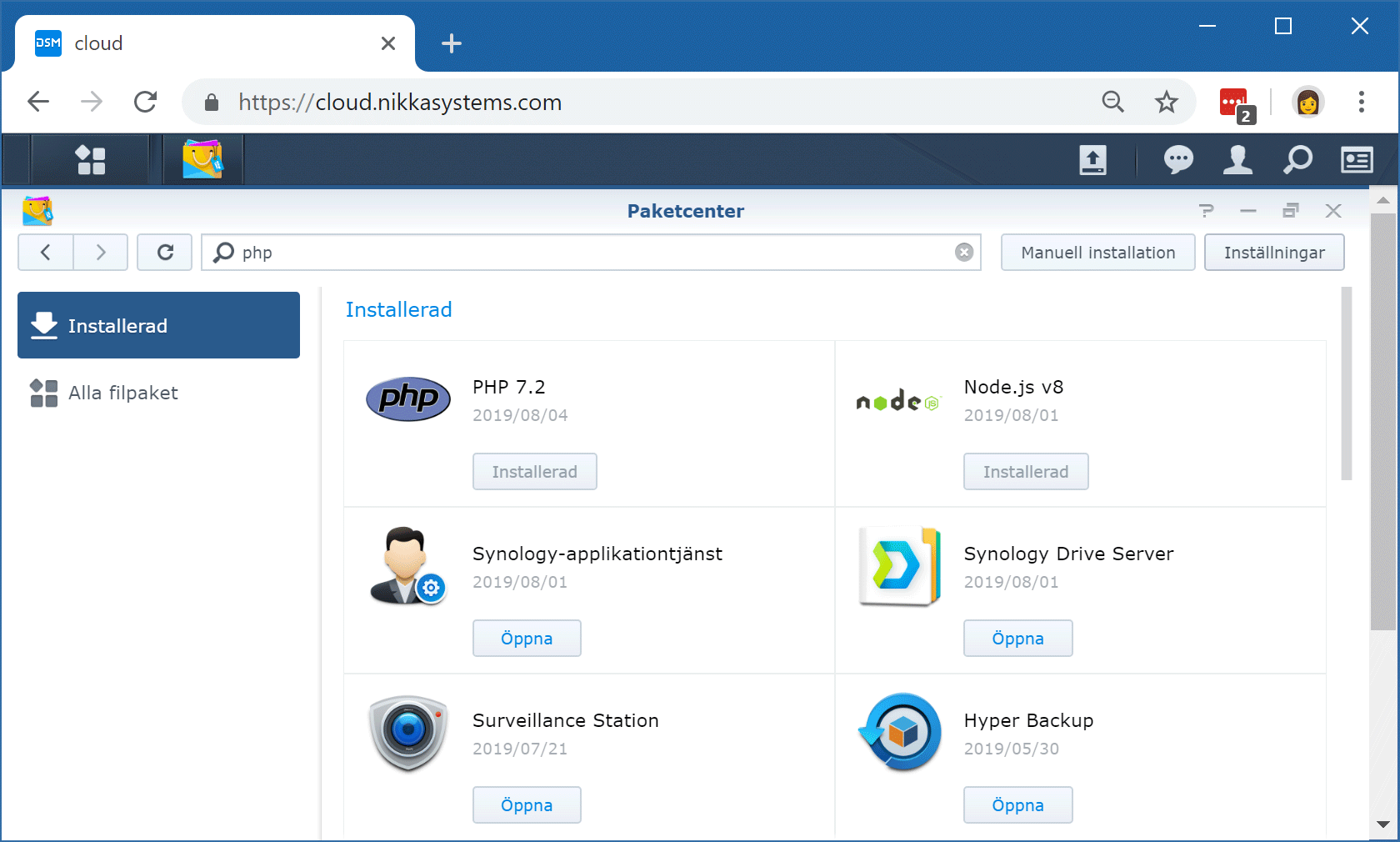Open the DSM user options icon
The height and width of the screenshot is (842, 1400).
[1237, 159]
